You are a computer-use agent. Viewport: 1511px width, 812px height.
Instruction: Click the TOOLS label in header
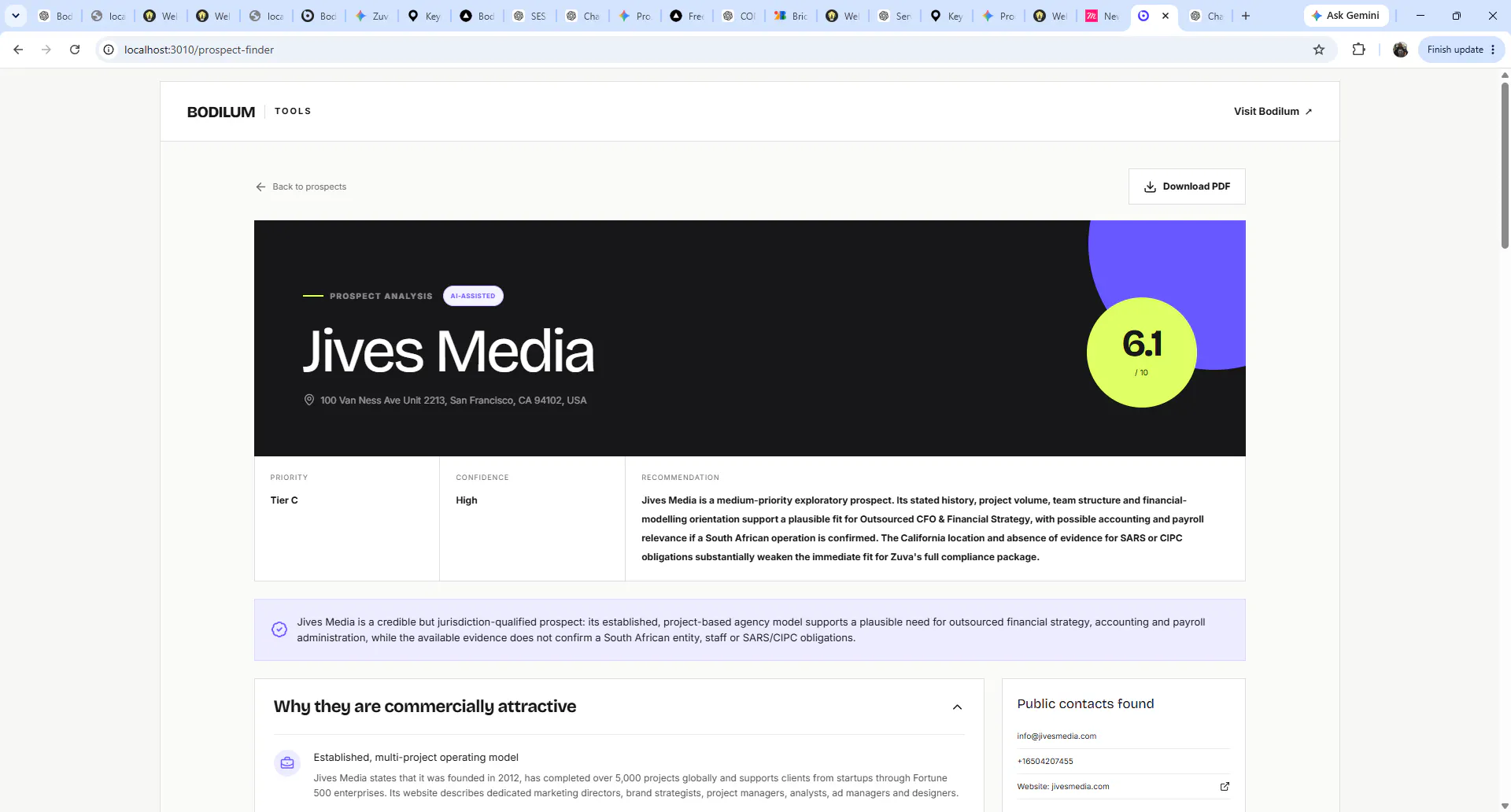[x=293, y=112]
